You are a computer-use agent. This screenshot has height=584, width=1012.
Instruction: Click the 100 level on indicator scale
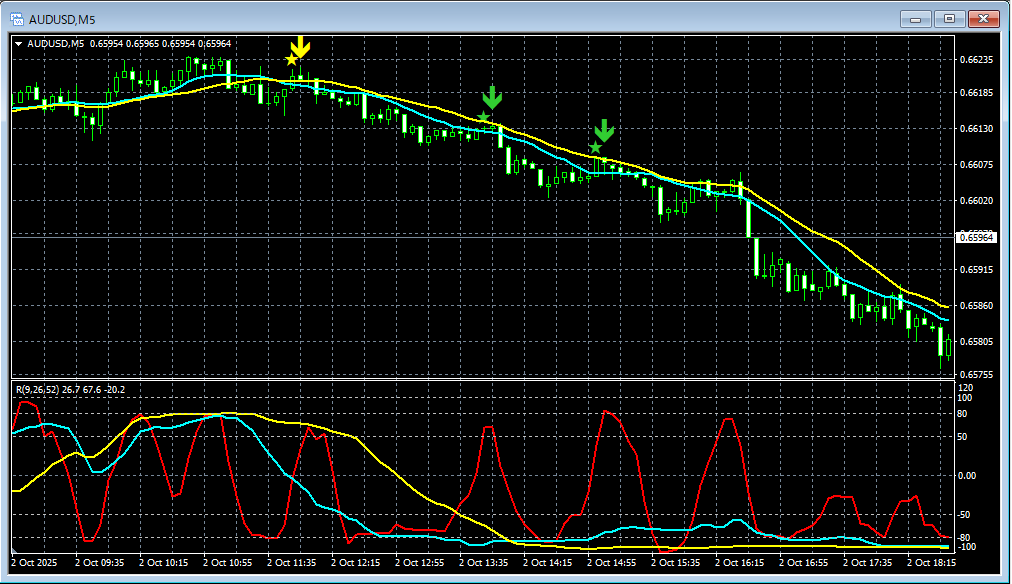tap(965, 398)
